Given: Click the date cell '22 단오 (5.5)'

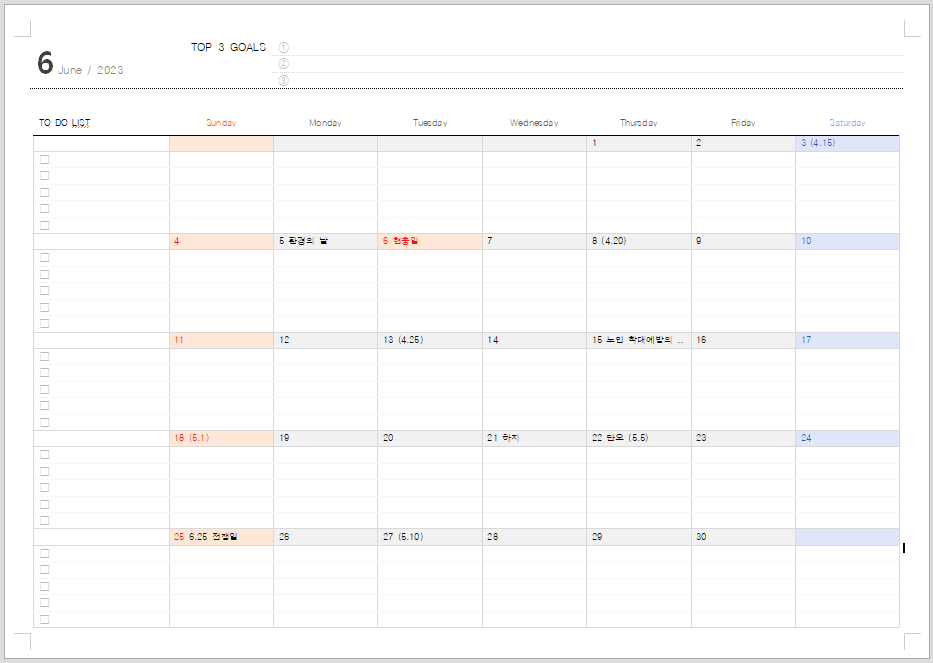Looking at the screenshot, I should 639,439.
